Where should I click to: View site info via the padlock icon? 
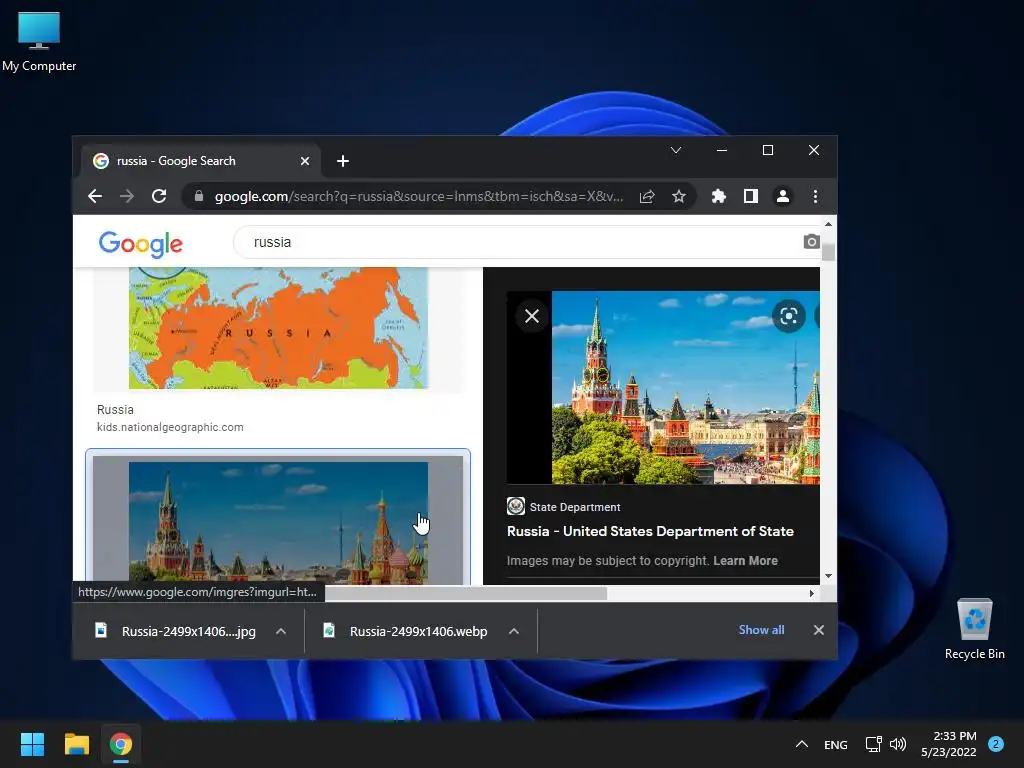(199, 196)
